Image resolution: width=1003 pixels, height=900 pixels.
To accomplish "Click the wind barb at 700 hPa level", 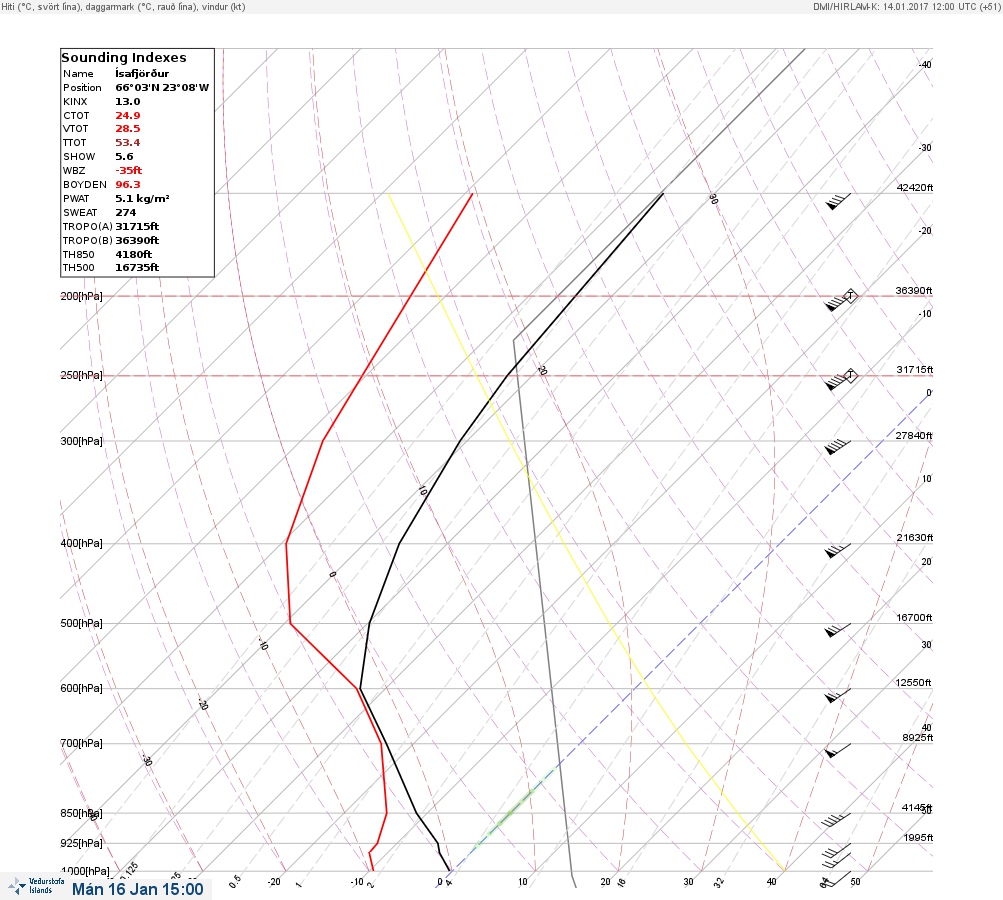I will (837, 750).
